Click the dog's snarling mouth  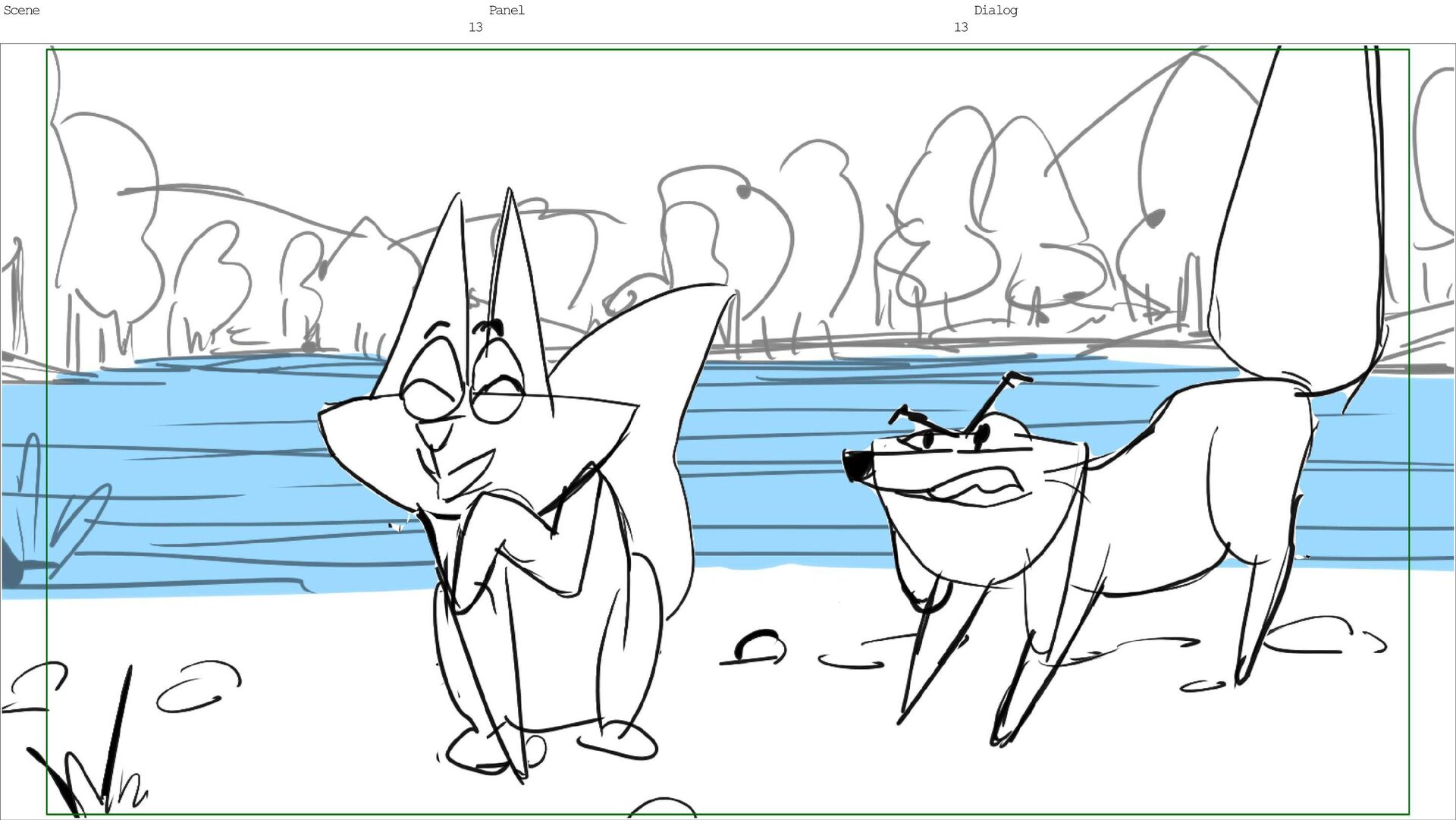tap(978, 485)
